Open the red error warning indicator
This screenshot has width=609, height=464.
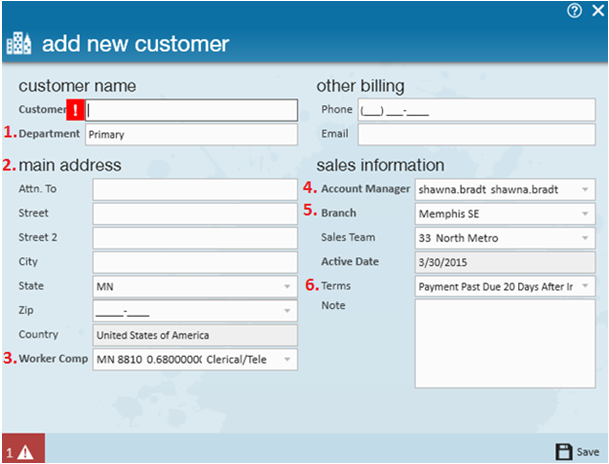23,448
